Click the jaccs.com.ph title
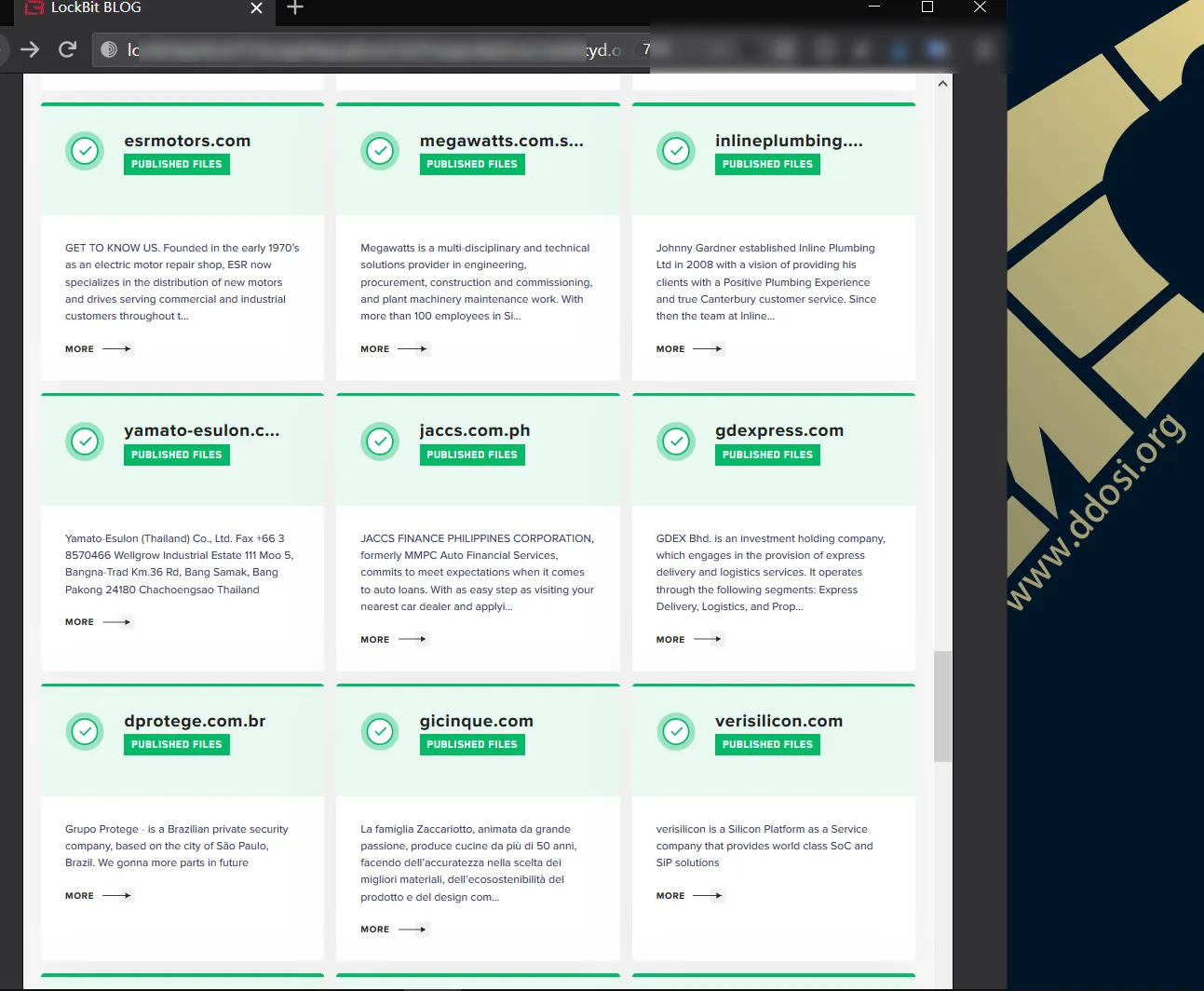 [x=475, y=430]
